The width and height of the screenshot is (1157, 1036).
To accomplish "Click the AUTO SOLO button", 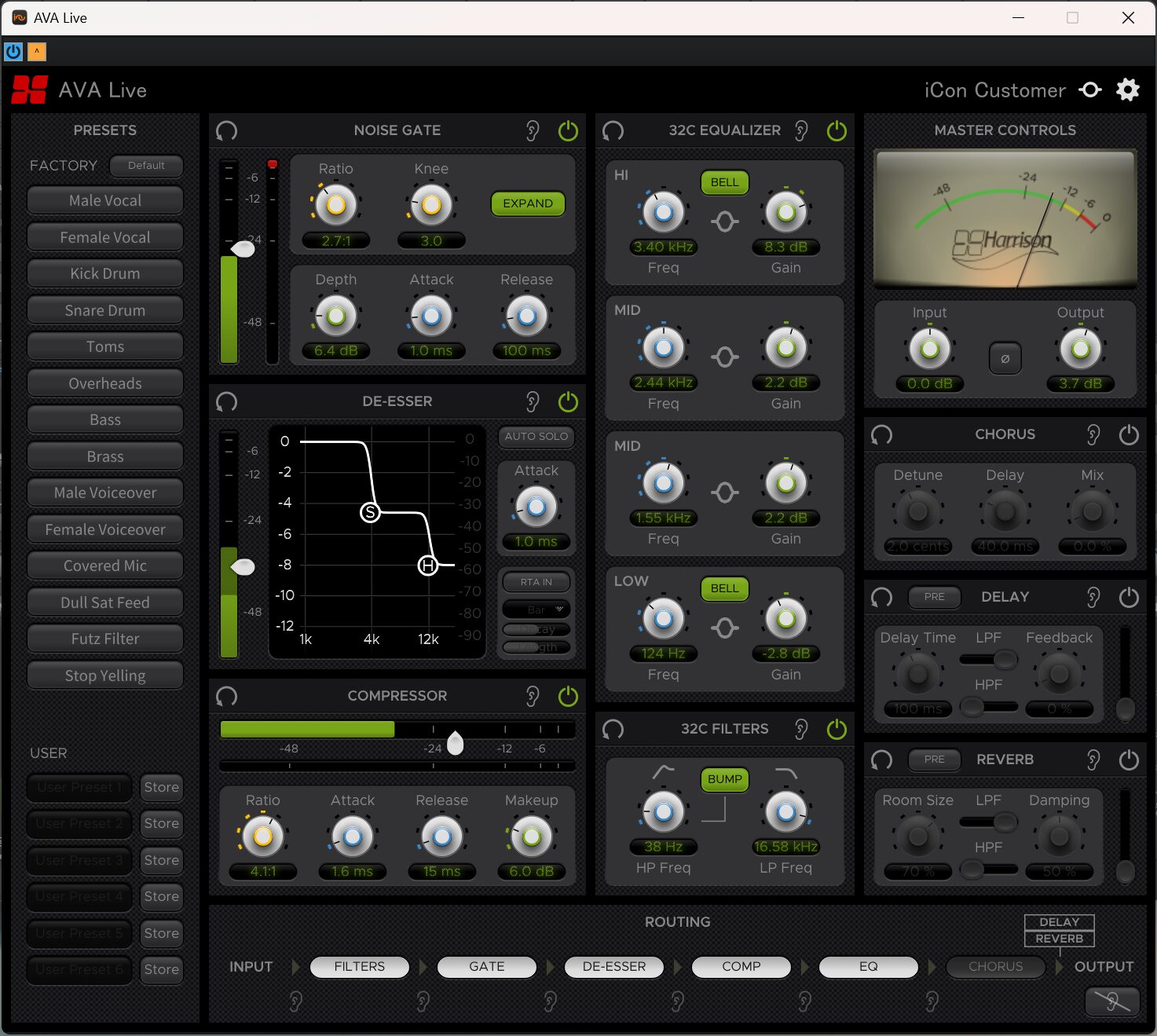I will [x=536, y=437].
